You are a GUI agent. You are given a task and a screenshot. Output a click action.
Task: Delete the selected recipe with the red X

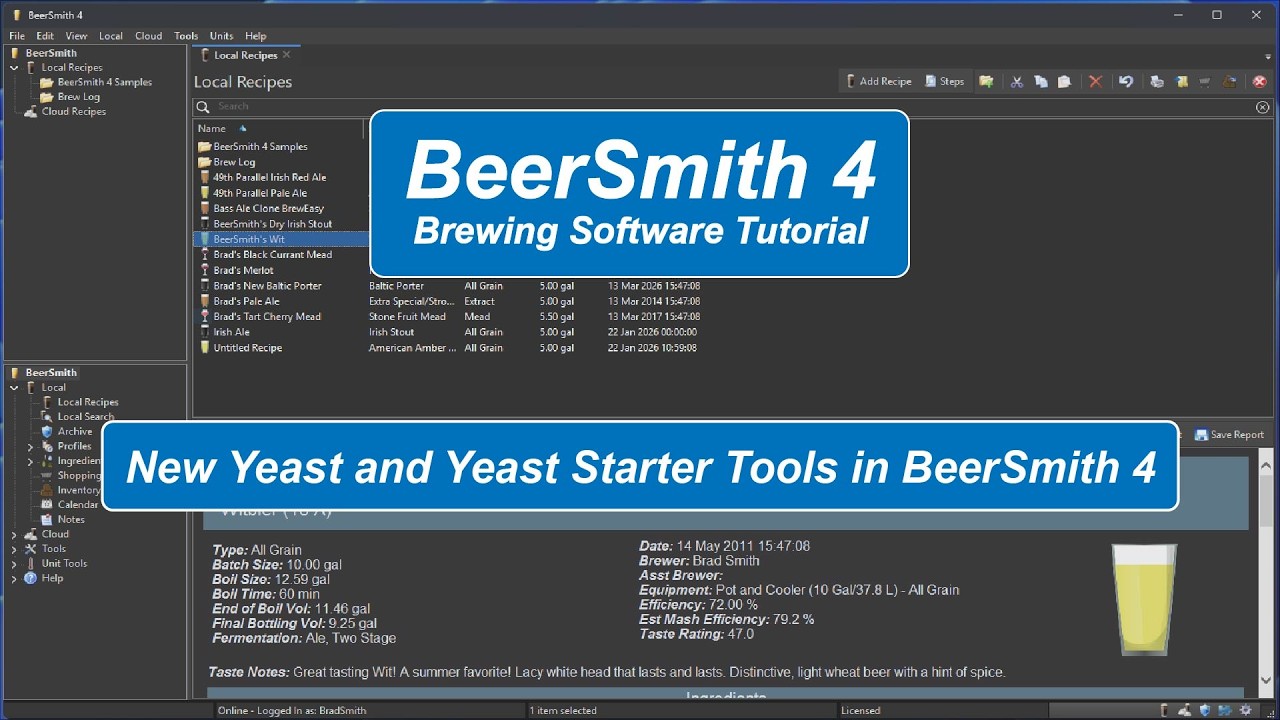(1095, 82)
